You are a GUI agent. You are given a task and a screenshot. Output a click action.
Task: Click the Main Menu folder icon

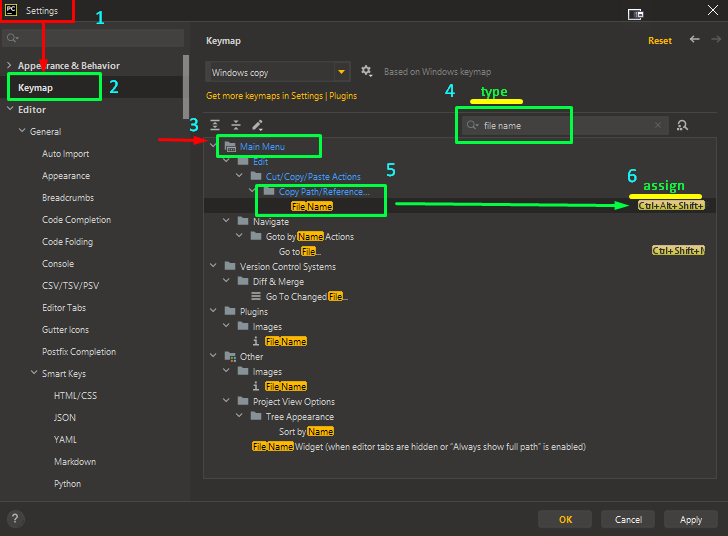pos(230,147)
